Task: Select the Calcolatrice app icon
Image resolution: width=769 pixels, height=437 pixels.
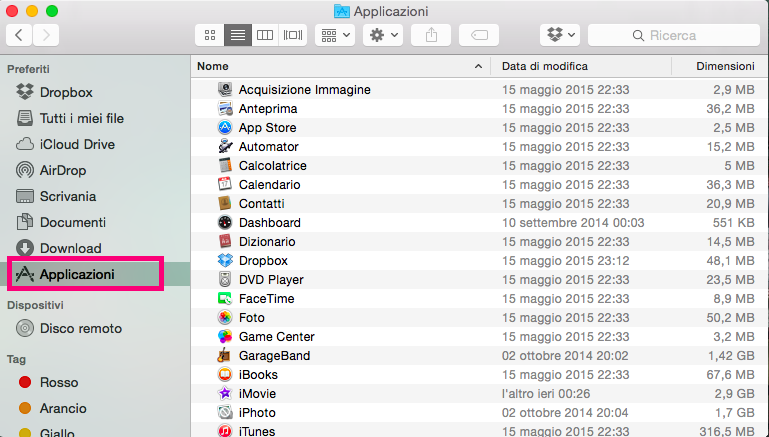Action: 225,165
